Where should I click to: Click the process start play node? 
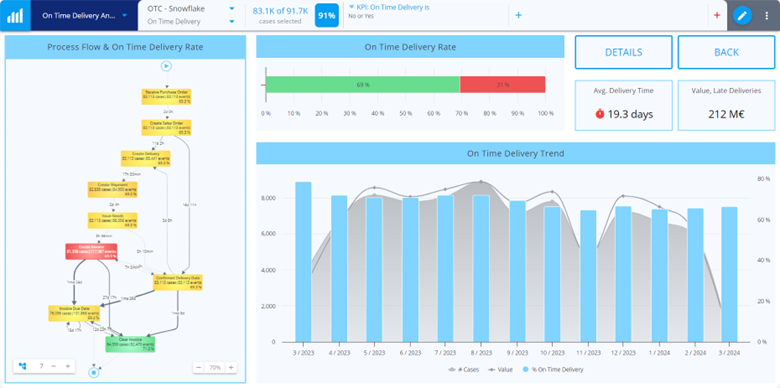166,66
